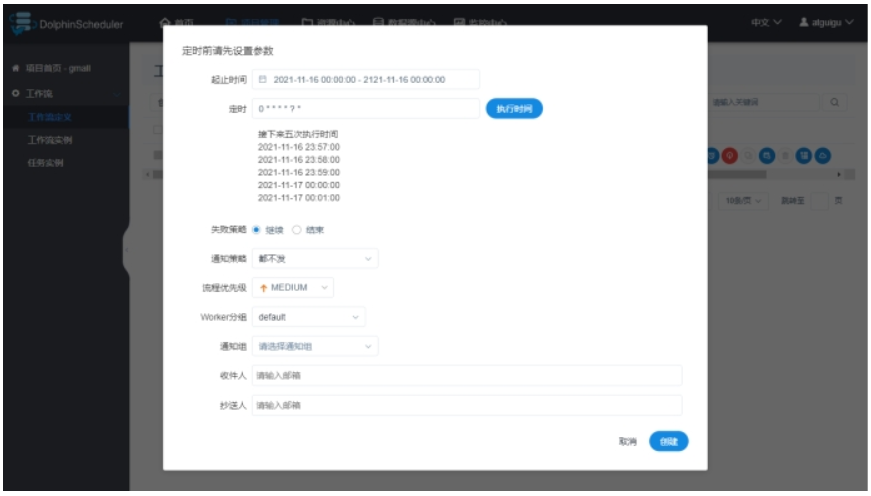Open the 资源中心 nav item

point(328,22)
